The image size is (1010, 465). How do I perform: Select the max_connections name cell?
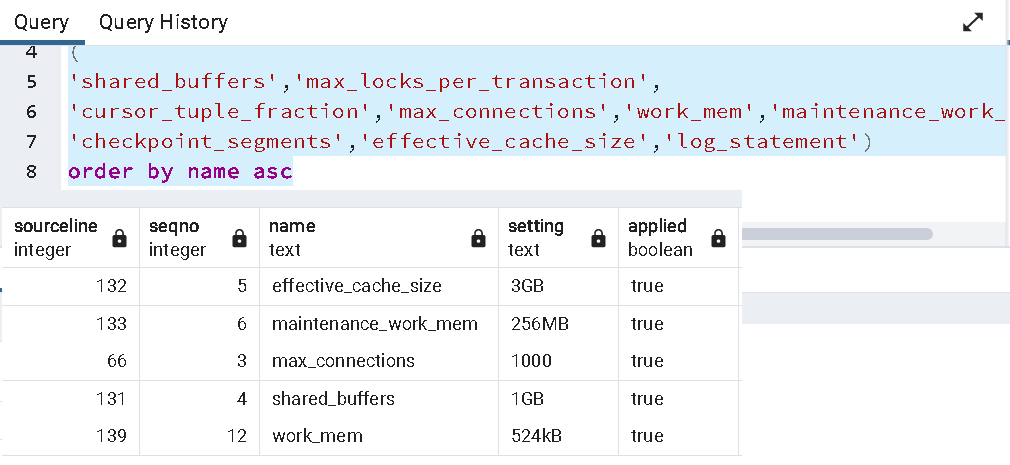point(379,361)
